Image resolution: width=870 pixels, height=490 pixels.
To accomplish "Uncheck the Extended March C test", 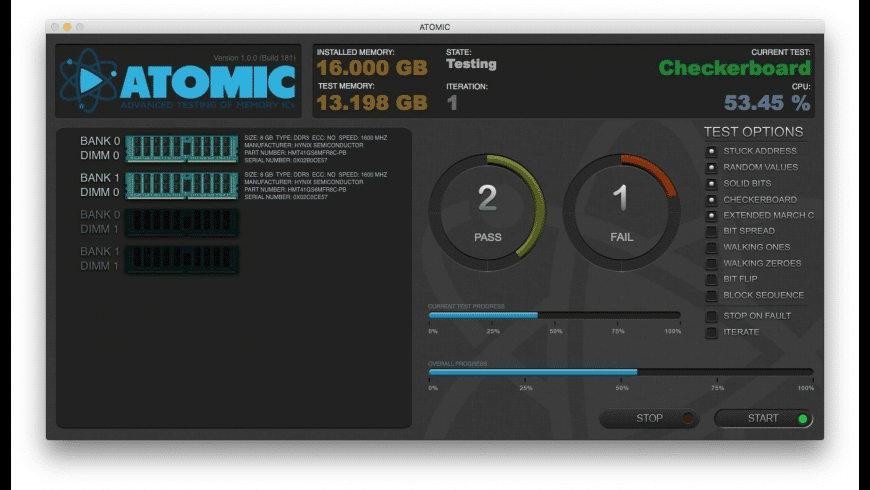I will (x=711, y=215).
